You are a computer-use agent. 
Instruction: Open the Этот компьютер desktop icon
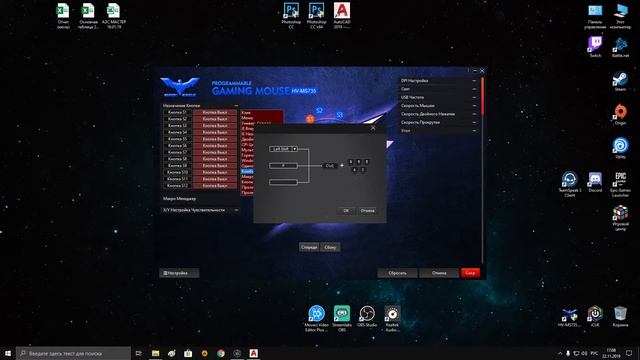tap(620, 16)
